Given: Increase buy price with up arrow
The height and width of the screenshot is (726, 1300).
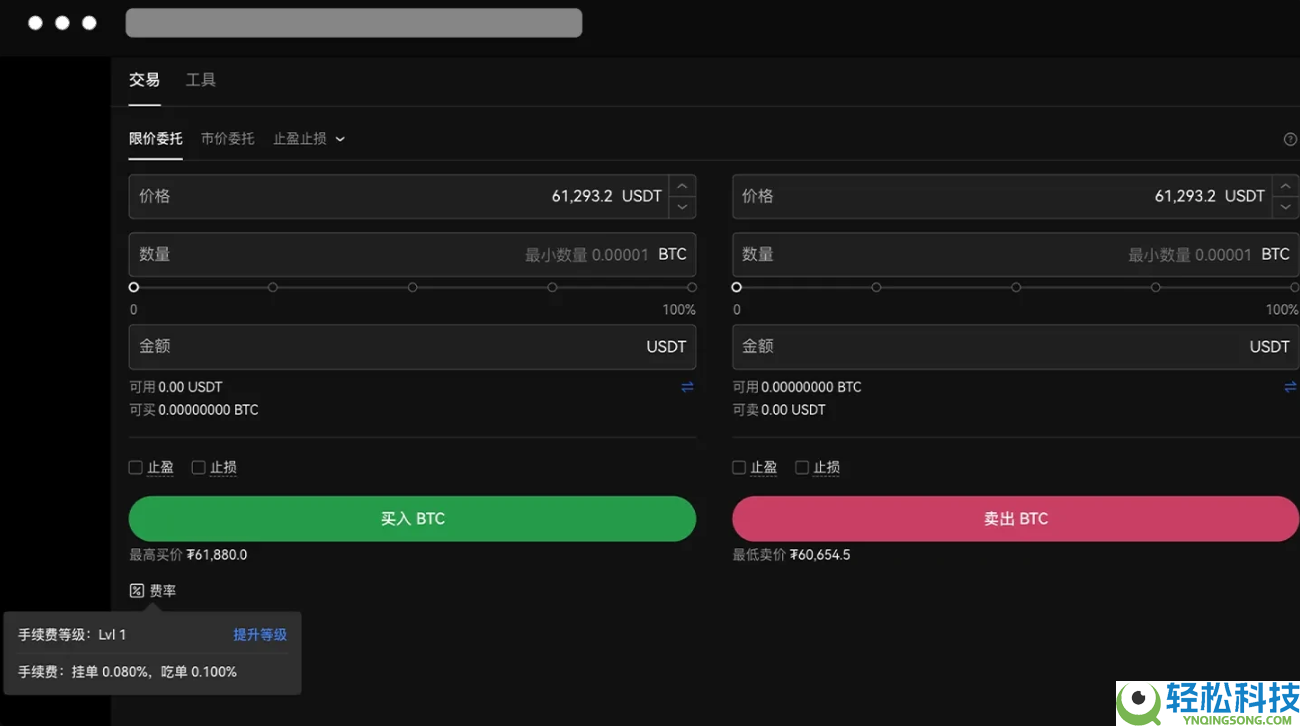Looking at the screenshot, I should point(682,186).
